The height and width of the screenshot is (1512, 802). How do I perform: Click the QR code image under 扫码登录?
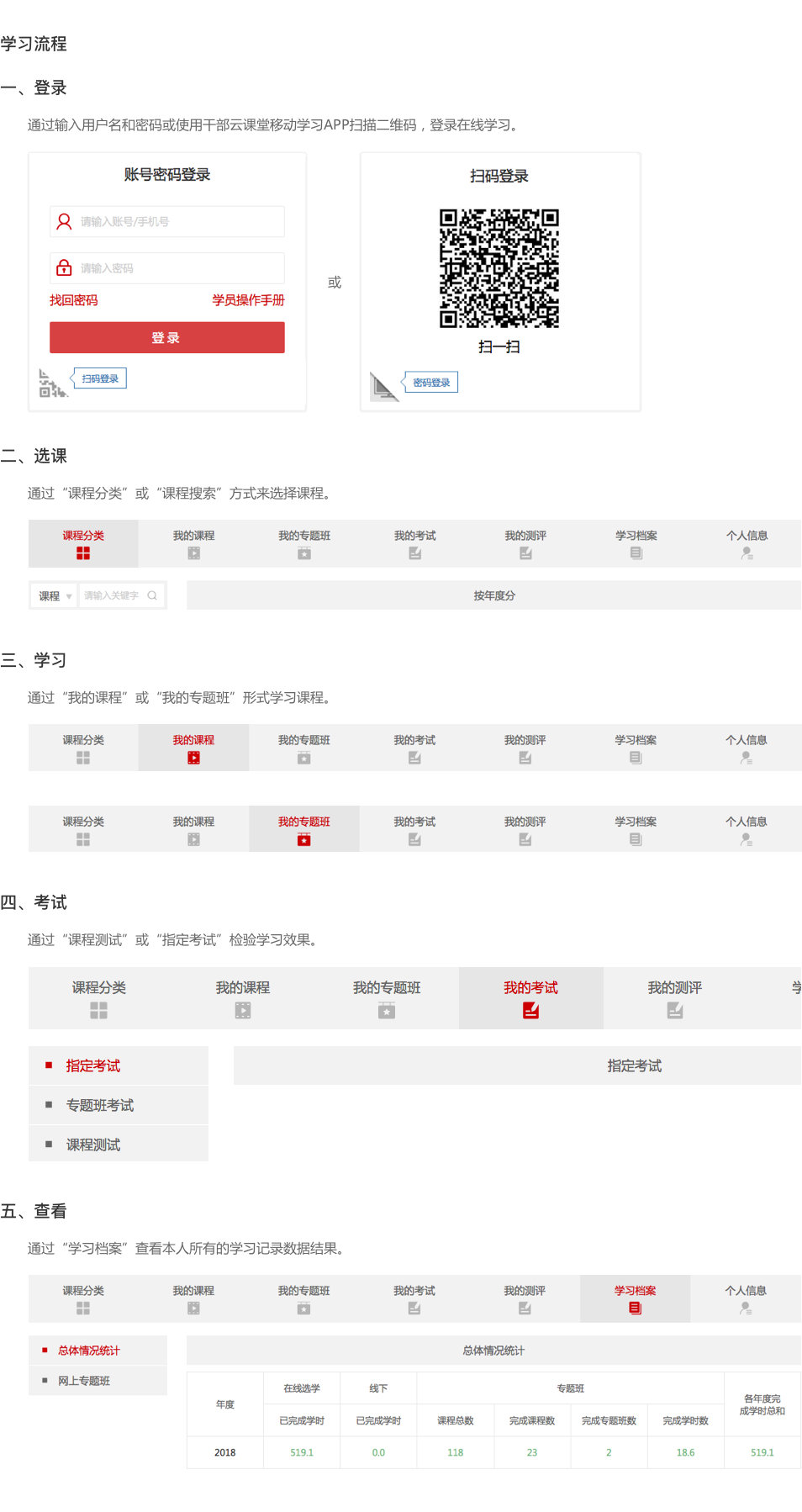tap(499, 268)
